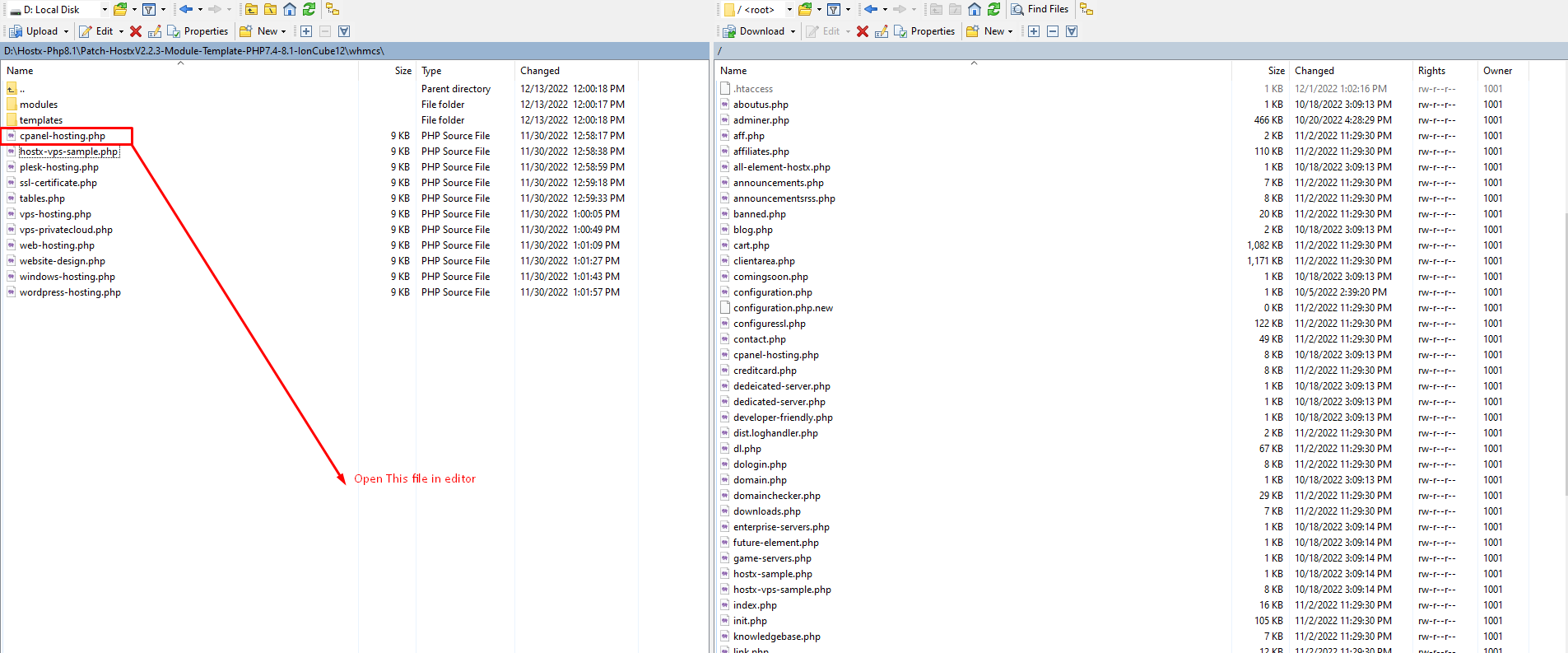Open the D: Local Disk drive dropdown
Image resolution: width=1568 pixels, height=653 pixels.
[x=105, y=10]
